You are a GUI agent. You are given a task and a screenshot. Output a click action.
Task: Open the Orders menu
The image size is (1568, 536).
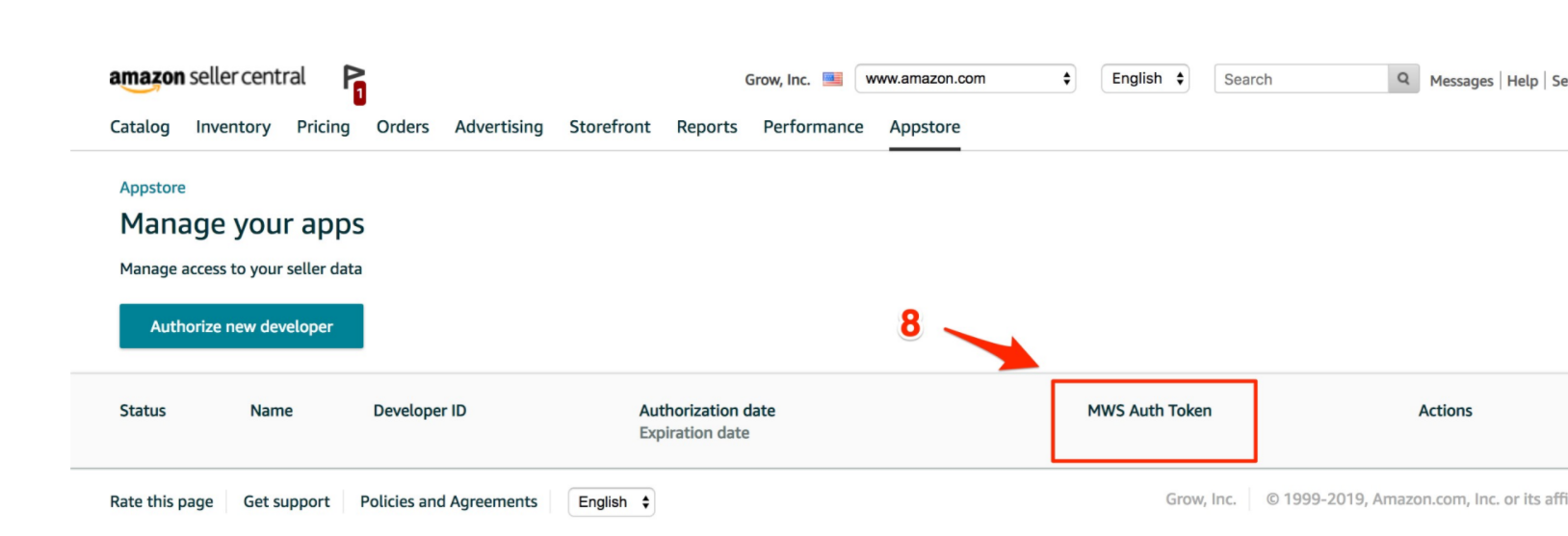point(403,127)
